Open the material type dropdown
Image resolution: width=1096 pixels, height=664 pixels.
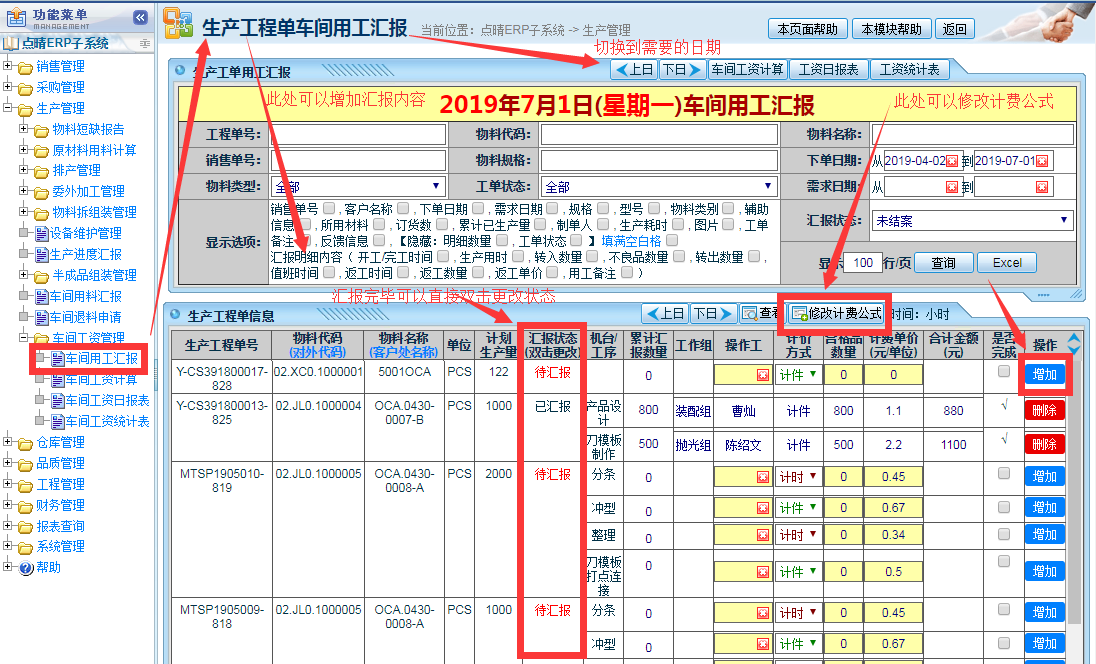point(357,187)
